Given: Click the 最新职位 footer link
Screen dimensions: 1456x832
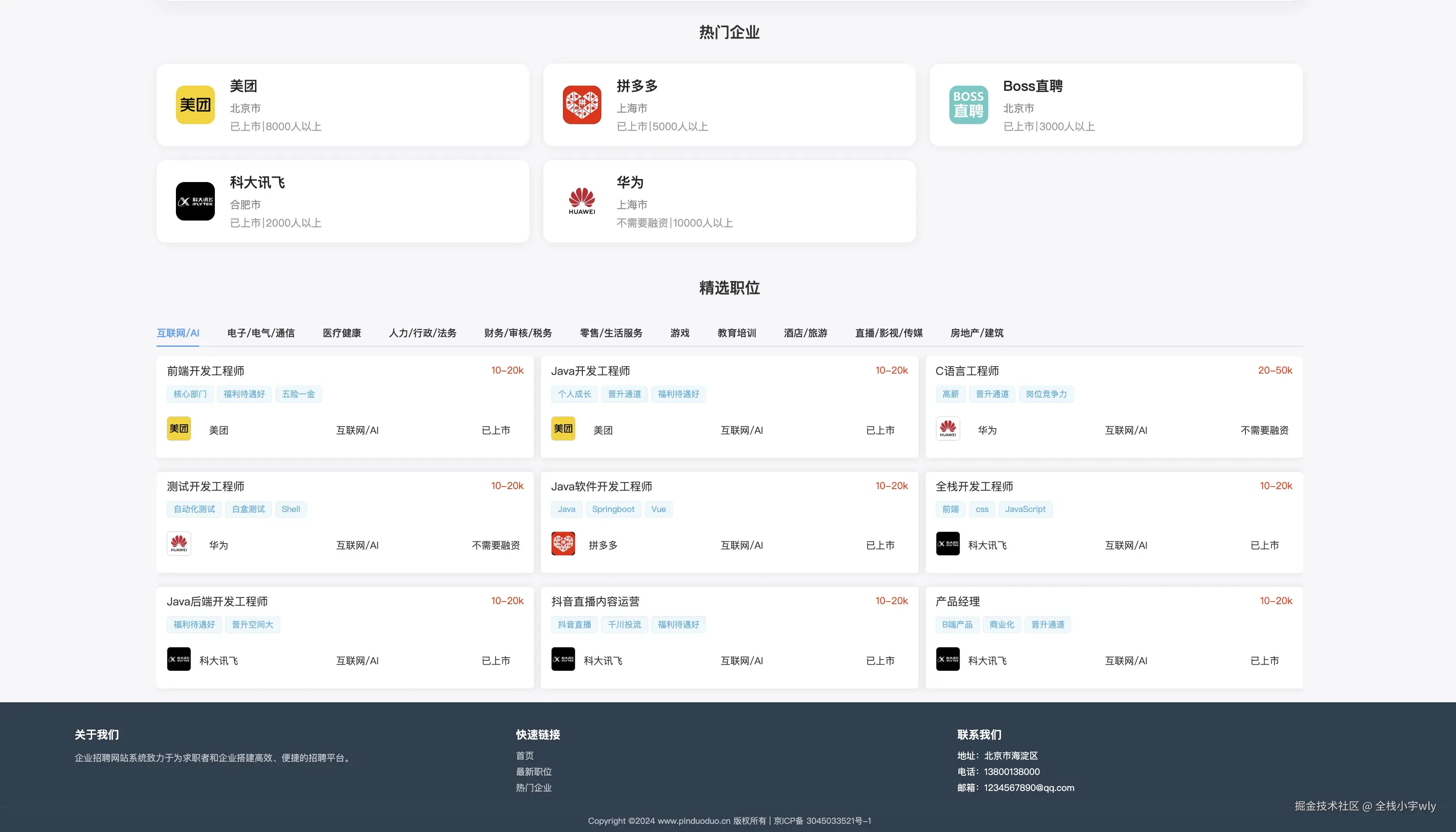Looking at the screenshot, I should 533,771.
